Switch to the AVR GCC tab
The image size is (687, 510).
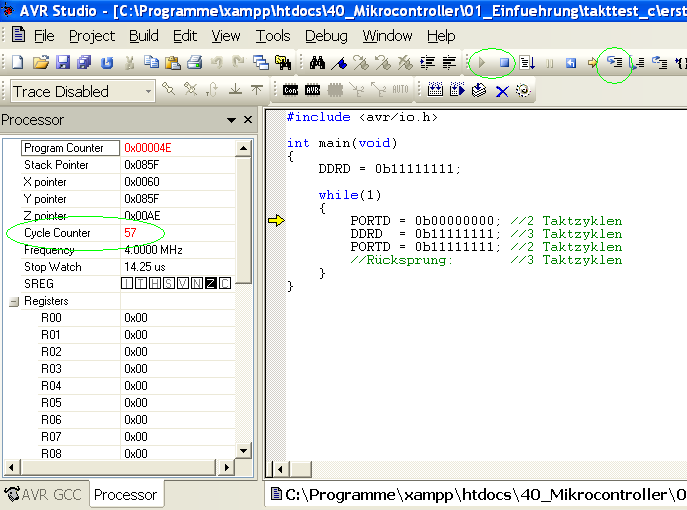pyautogui.click(x=44, y=495)
